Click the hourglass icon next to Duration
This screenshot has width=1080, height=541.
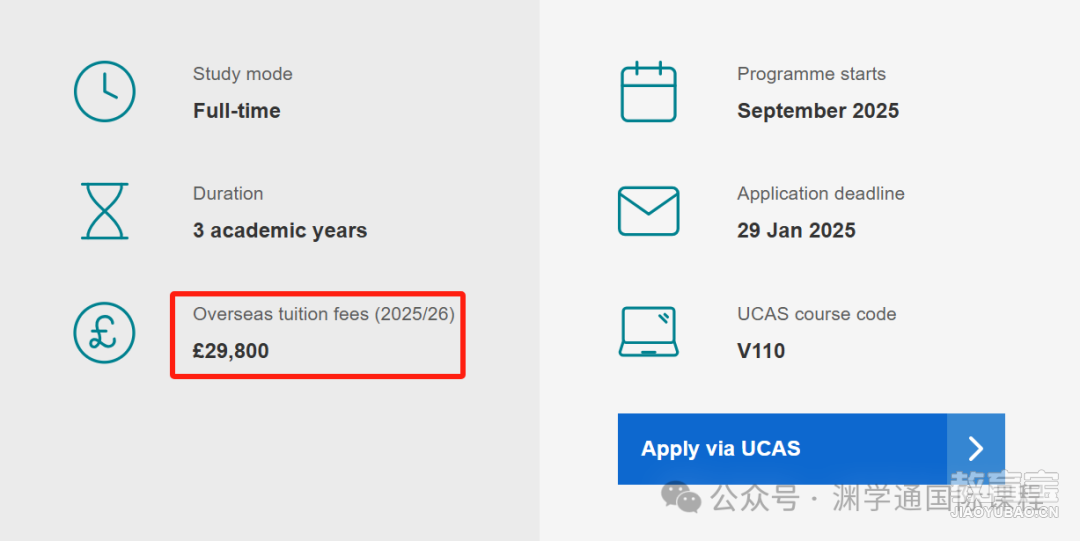pos(105,211)
